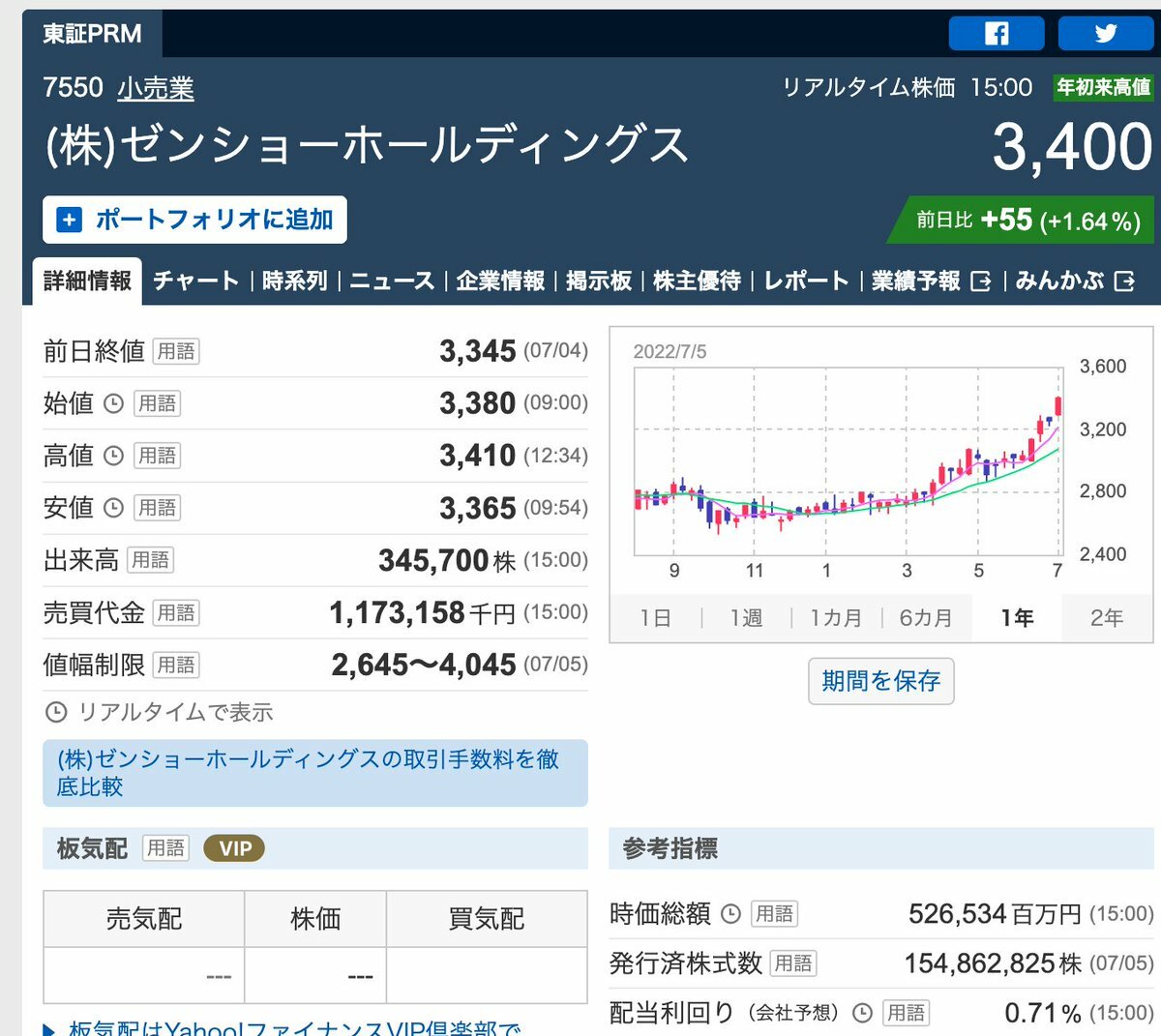The image size is (1161, 1036).
Task: Share via the Facebook icon button
Action: (x=997, y=34)
